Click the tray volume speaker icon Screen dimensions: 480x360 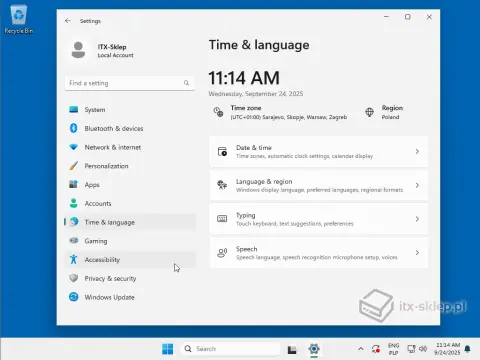coord(423,349)
